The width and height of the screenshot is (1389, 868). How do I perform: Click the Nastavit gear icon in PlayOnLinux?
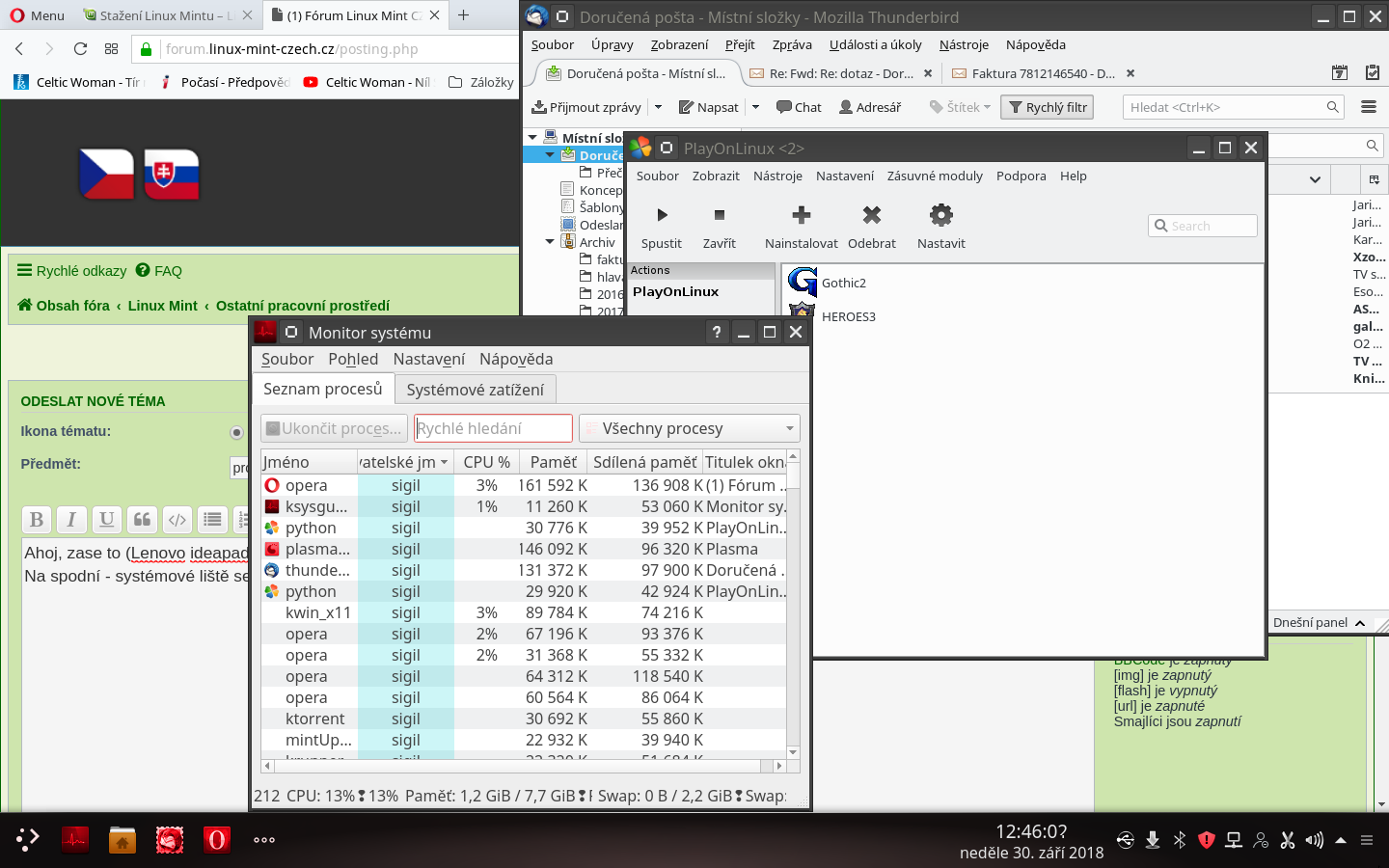click(941, 215)
